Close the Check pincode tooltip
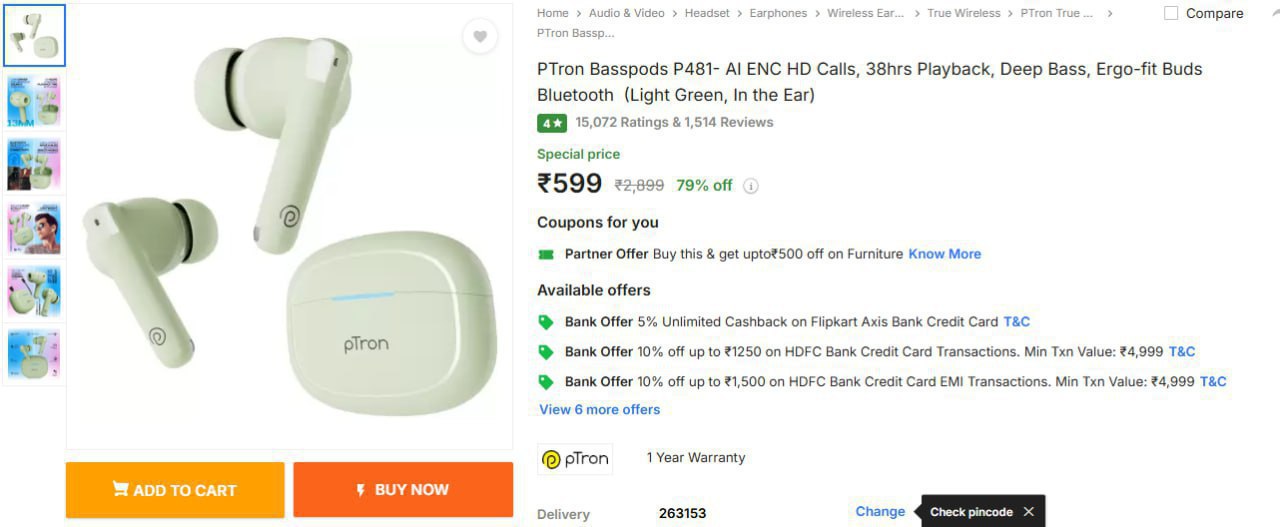Viewport: 1280px width, 527px height. (1028, 512)
